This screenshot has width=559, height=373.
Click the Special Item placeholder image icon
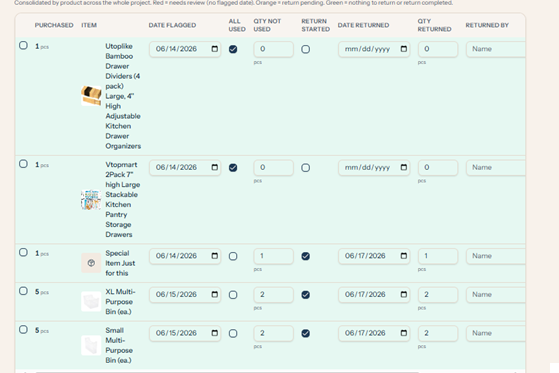91,263
